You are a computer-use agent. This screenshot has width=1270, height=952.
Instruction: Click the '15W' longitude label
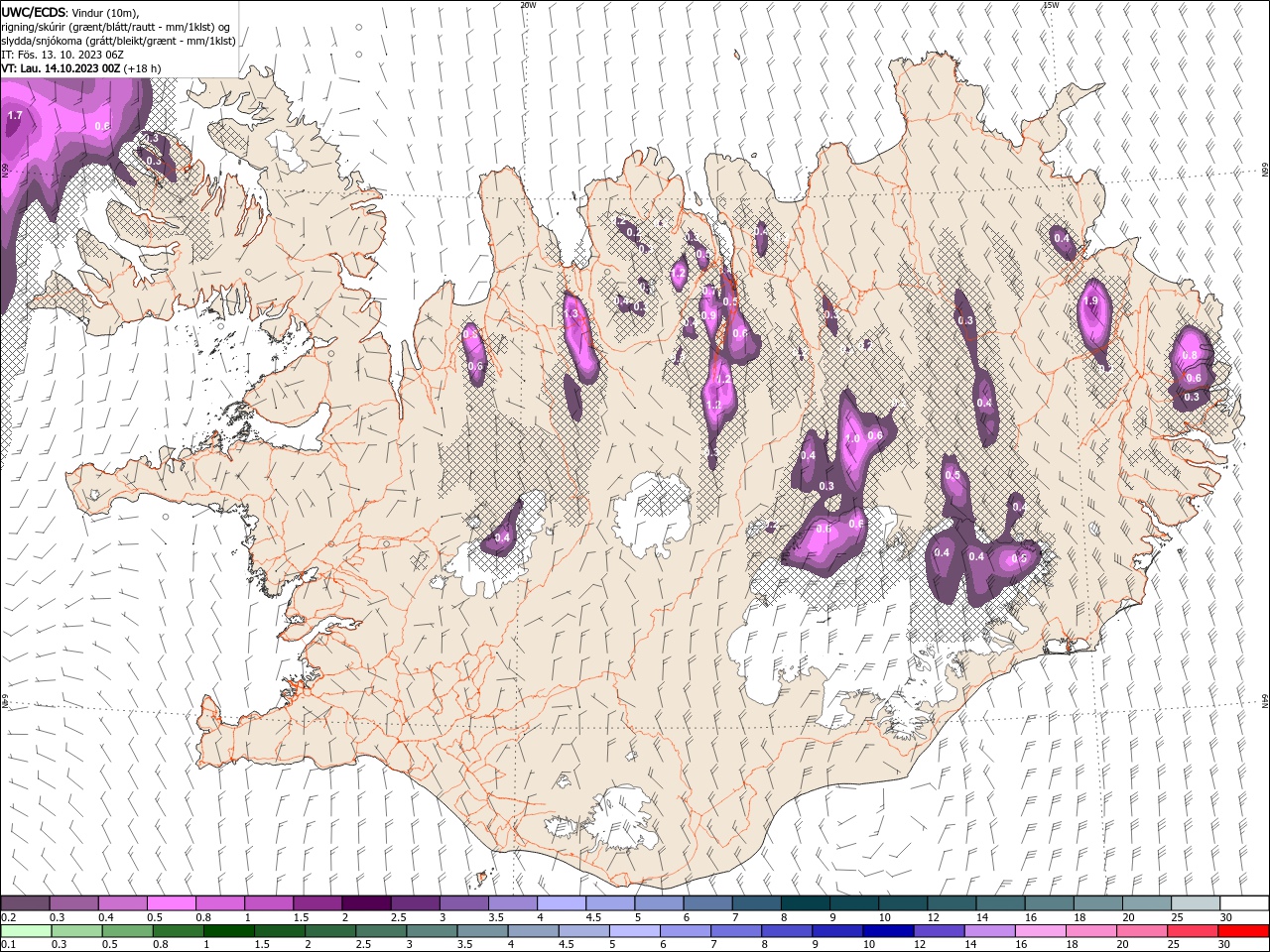coord(1051,5)
